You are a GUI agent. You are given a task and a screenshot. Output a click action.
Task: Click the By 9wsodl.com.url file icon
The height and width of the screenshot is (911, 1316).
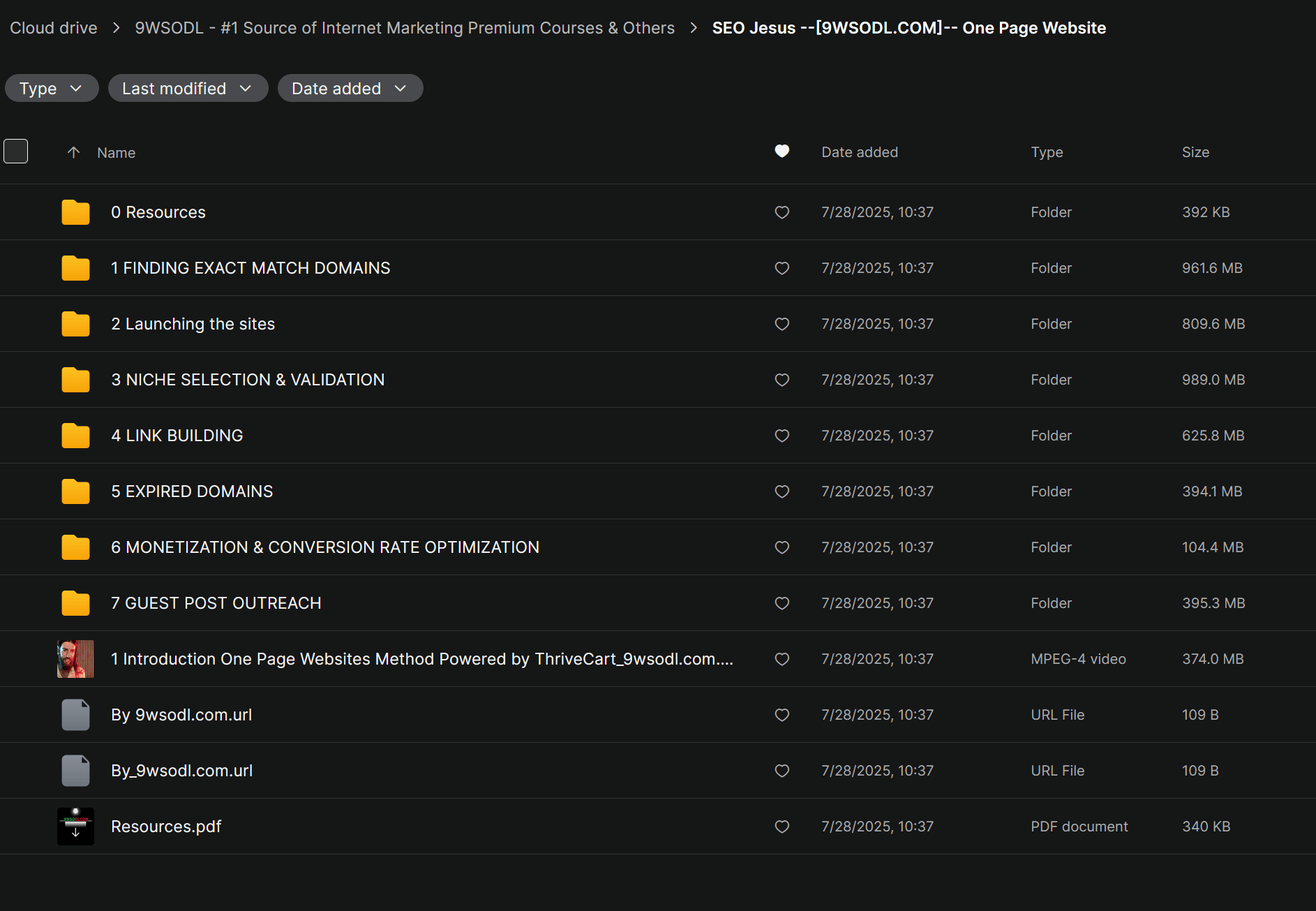[75, 715]
